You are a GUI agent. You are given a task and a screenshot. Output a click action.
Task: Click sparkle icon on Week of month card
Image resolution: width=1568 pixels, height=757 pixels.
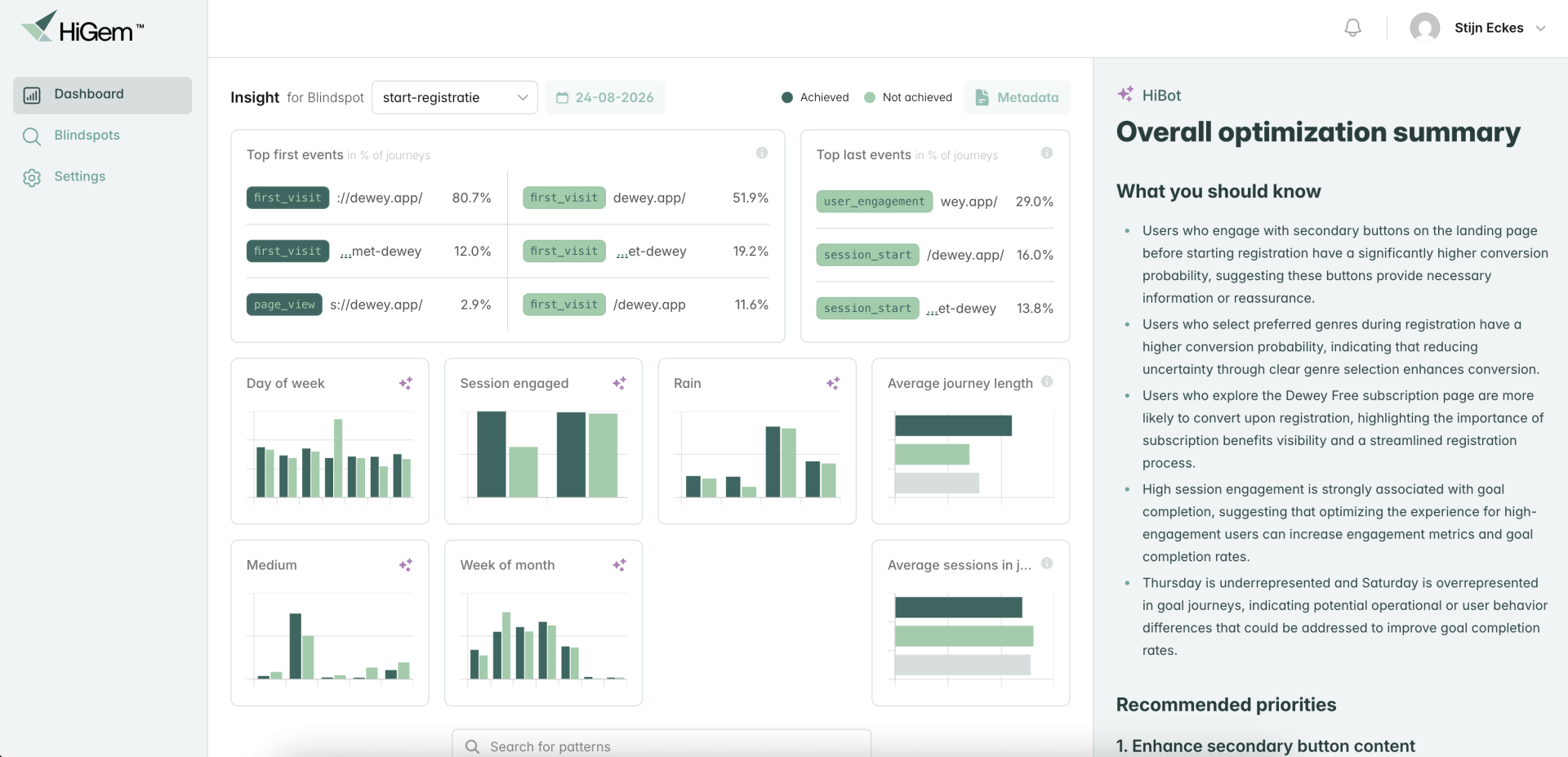pos(619,564)
